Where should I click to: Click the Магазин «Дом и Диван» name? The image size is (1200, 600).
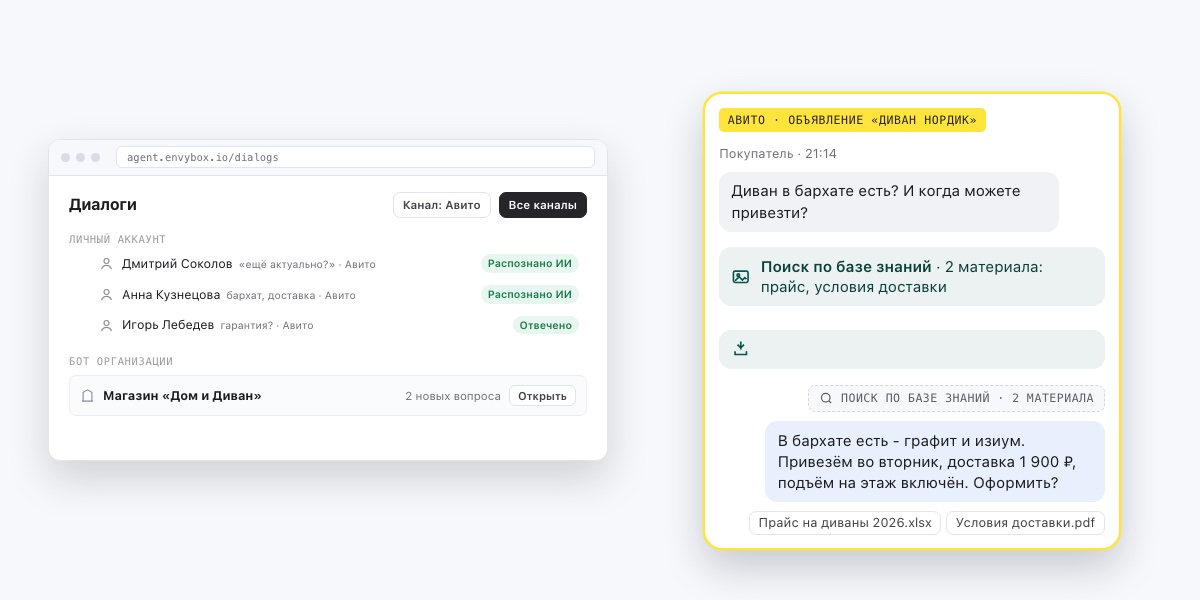[182, 396]
